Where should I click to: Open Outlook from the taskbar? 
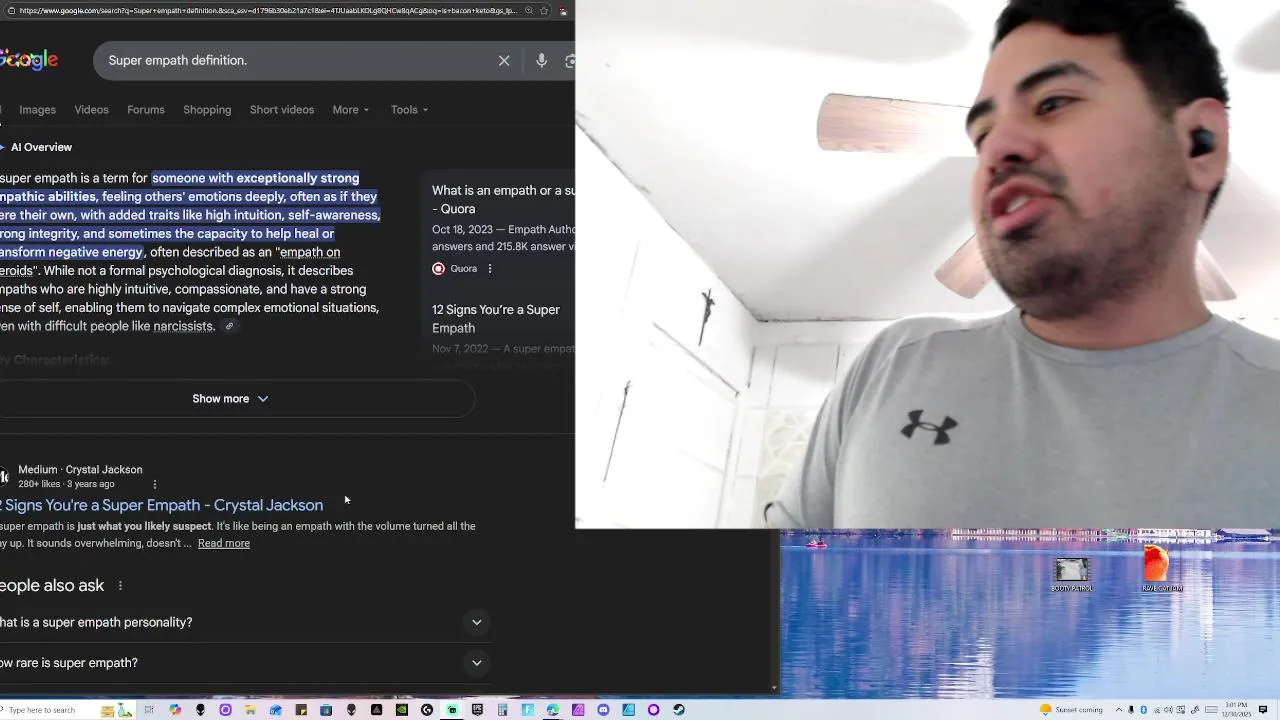pos(275,710)
